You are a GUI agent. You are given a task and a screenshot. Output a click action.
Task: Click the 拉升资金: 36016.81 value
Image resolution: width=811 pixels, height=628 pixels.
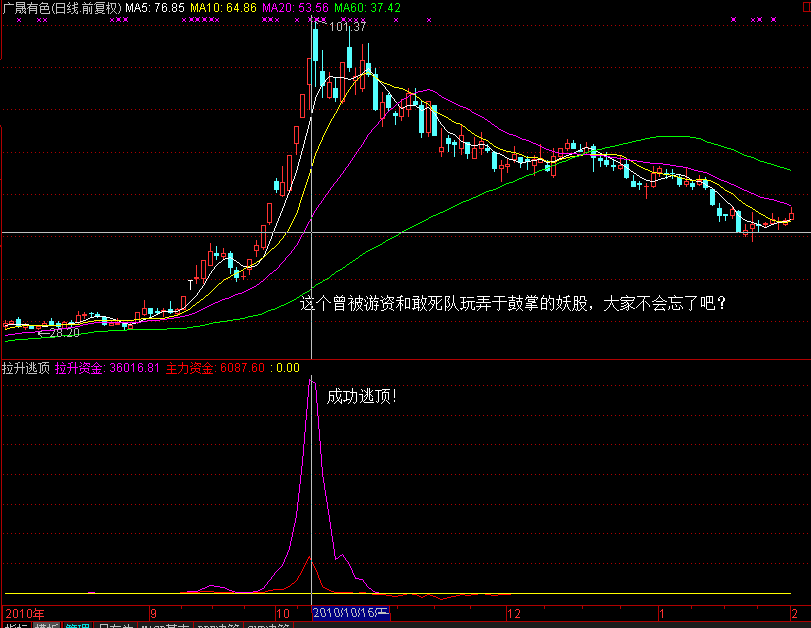pyautogui.click(x=108, y=368)
